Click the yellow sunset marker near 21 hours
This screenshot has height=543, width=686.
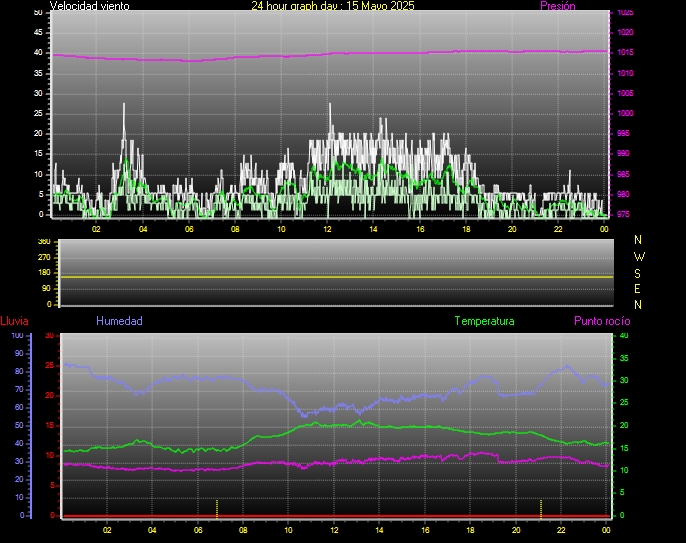[x=541, y=508]
